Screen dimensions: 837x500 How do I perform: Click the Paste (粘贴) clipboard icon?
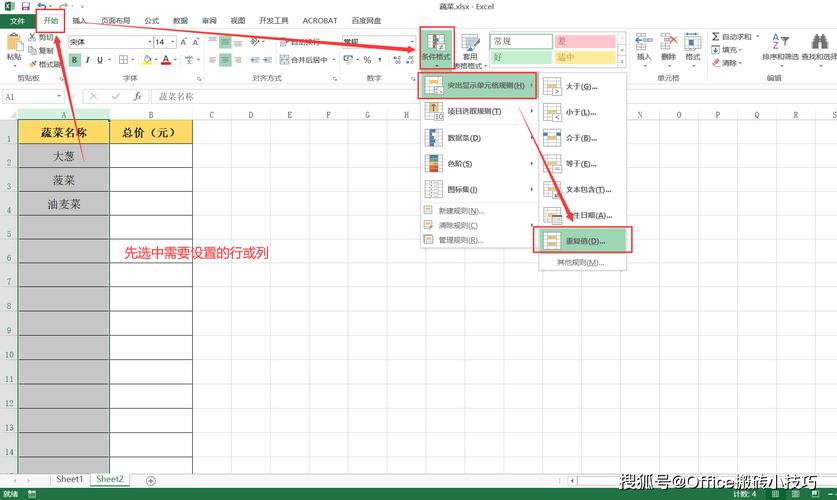[14, 43]
